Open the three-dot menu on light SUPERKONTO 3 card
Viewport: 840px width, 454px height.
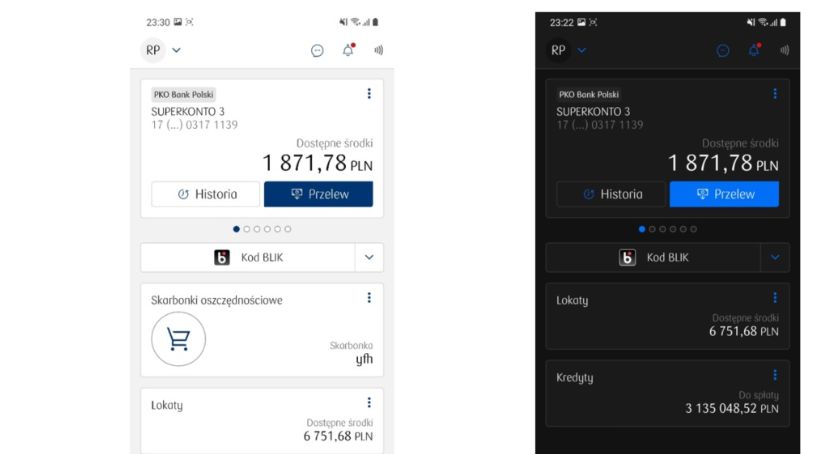(369, 94)
